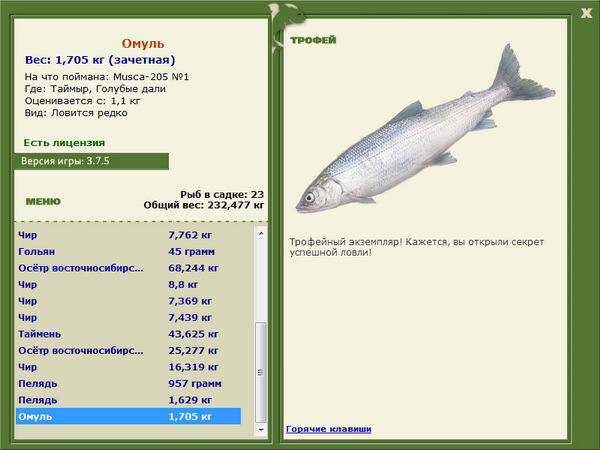The height and width of the screenshot is (450, 600).
Task: Select the Таймень 43,625 кг entry
Action: click(129, 334)
